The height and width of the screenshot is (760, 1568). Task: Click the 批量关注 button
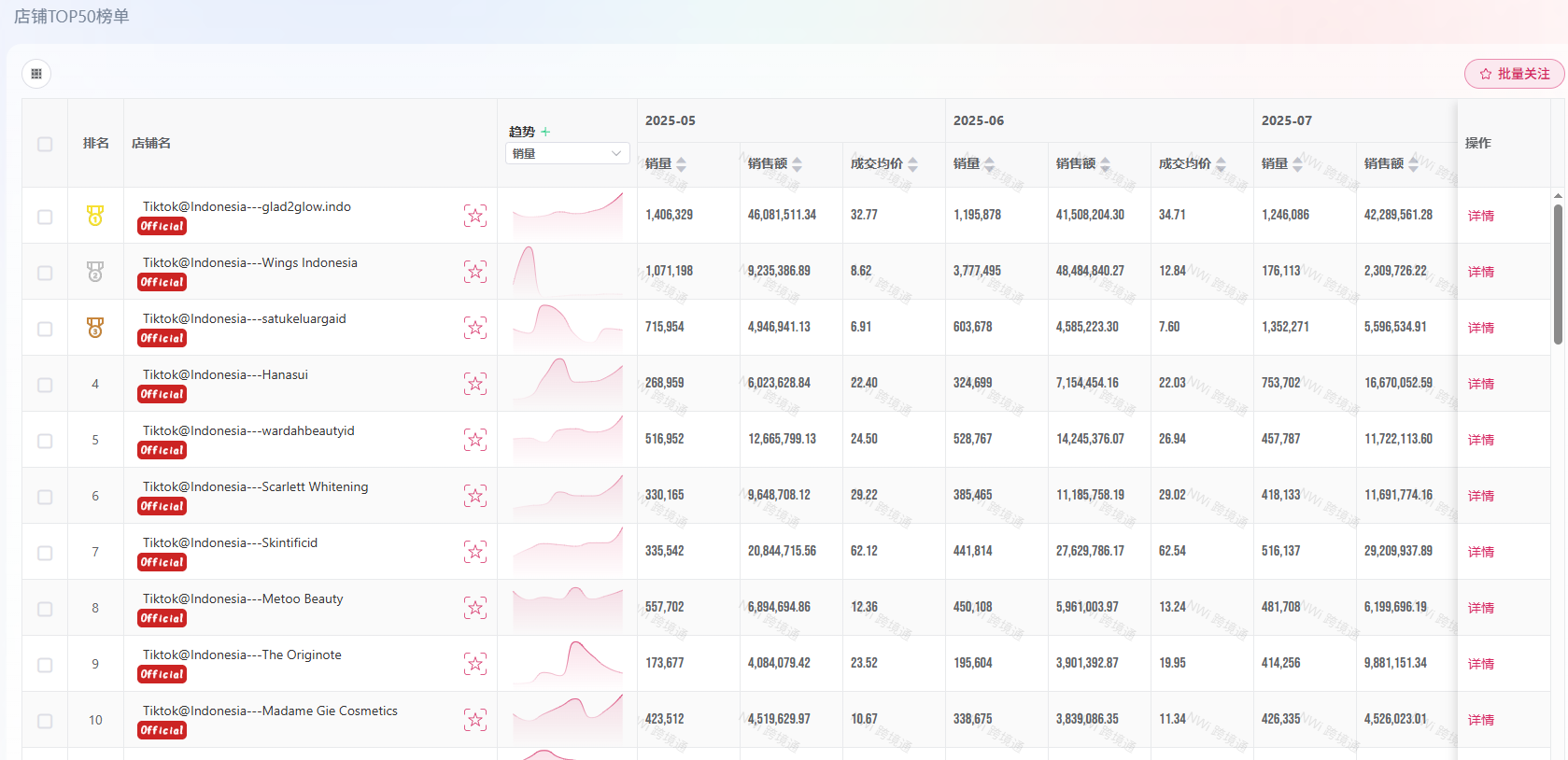1514,74
